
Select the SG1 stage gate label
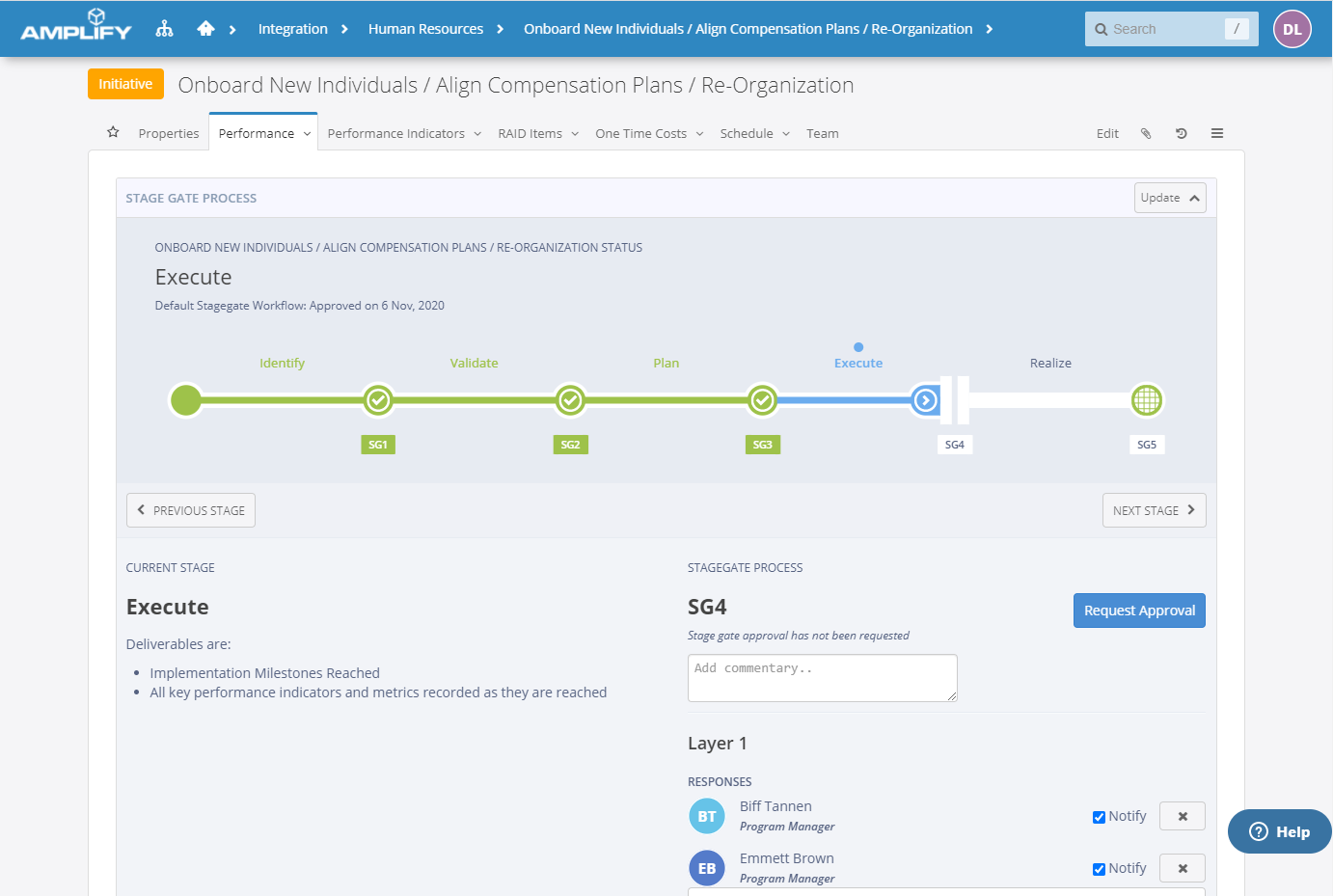point(378,445)
